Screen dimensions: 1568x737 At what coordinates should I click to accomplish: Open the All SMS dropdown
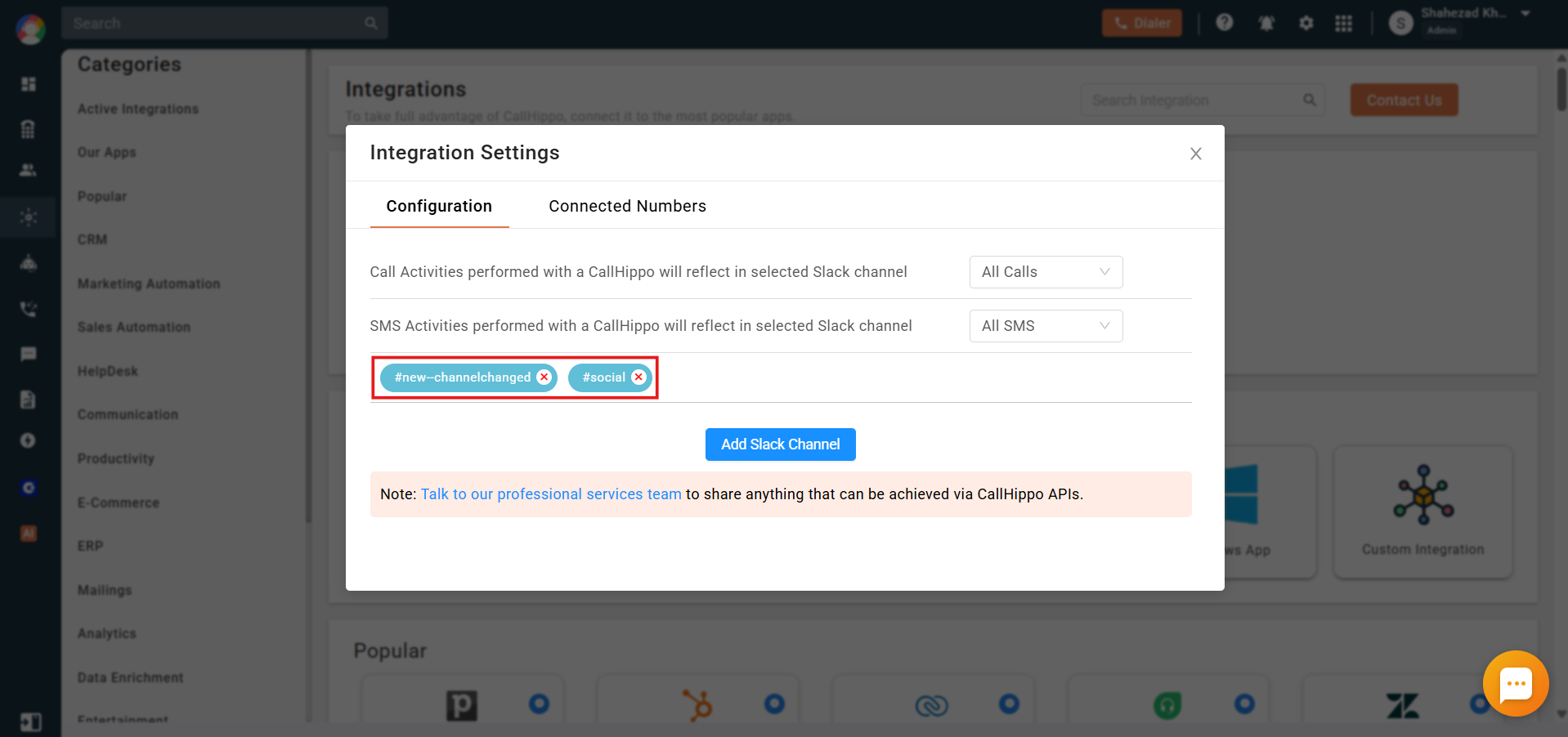click(x=1046, y=326)
